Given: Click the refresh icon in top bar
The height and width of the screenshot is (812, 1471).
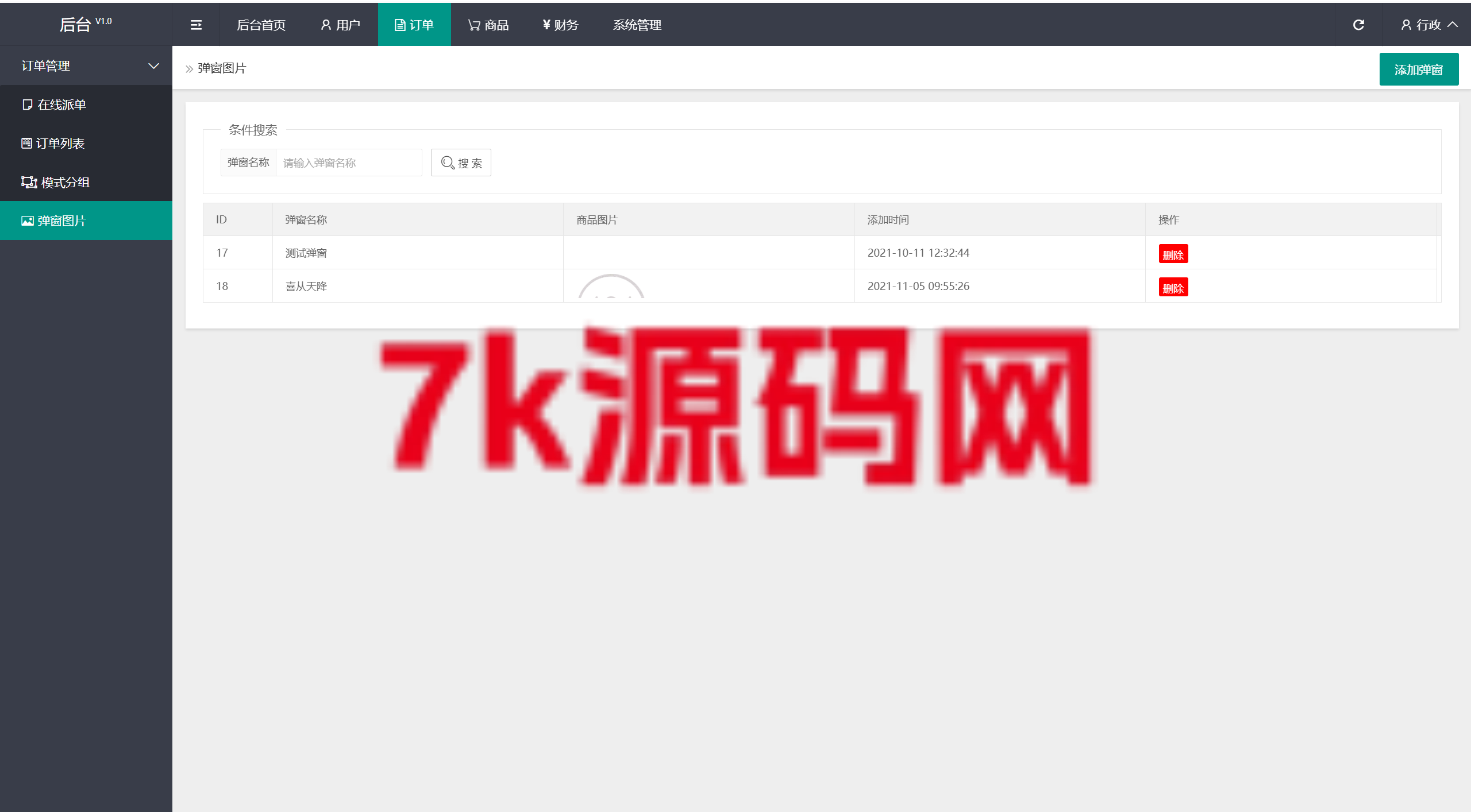Looking at the screenshot, I should click(1358, 25).
